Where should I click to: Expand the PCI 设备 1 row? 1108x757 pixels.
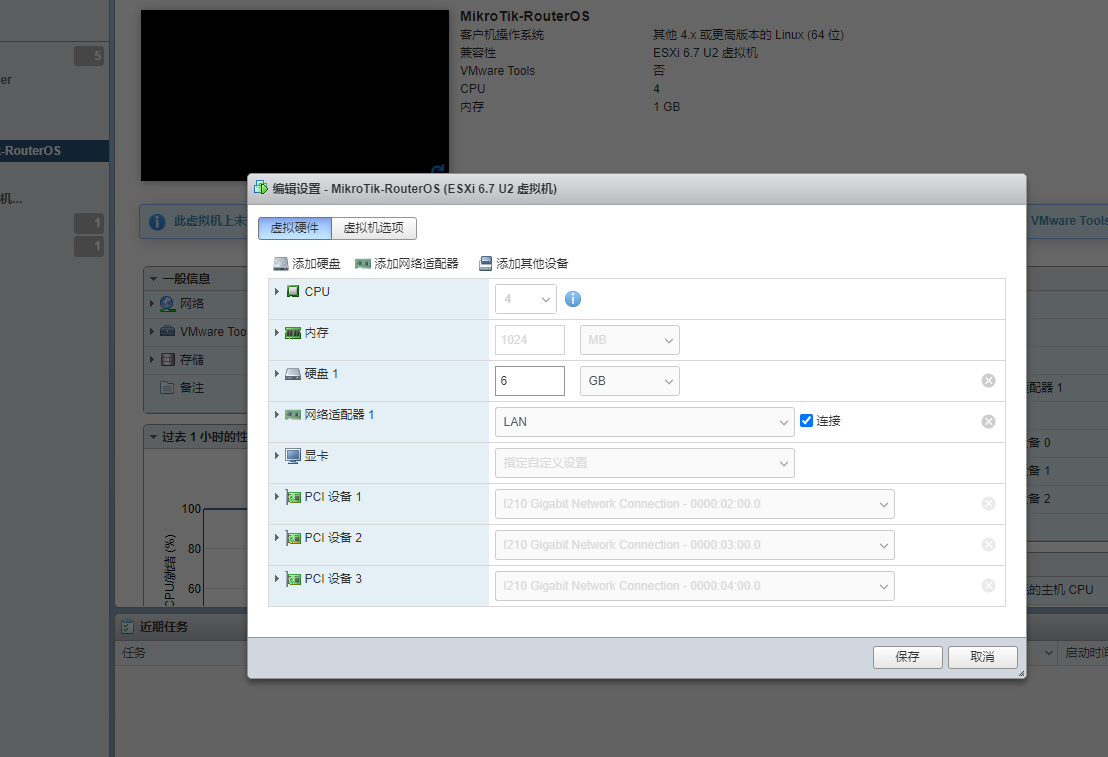coord(276,496)
